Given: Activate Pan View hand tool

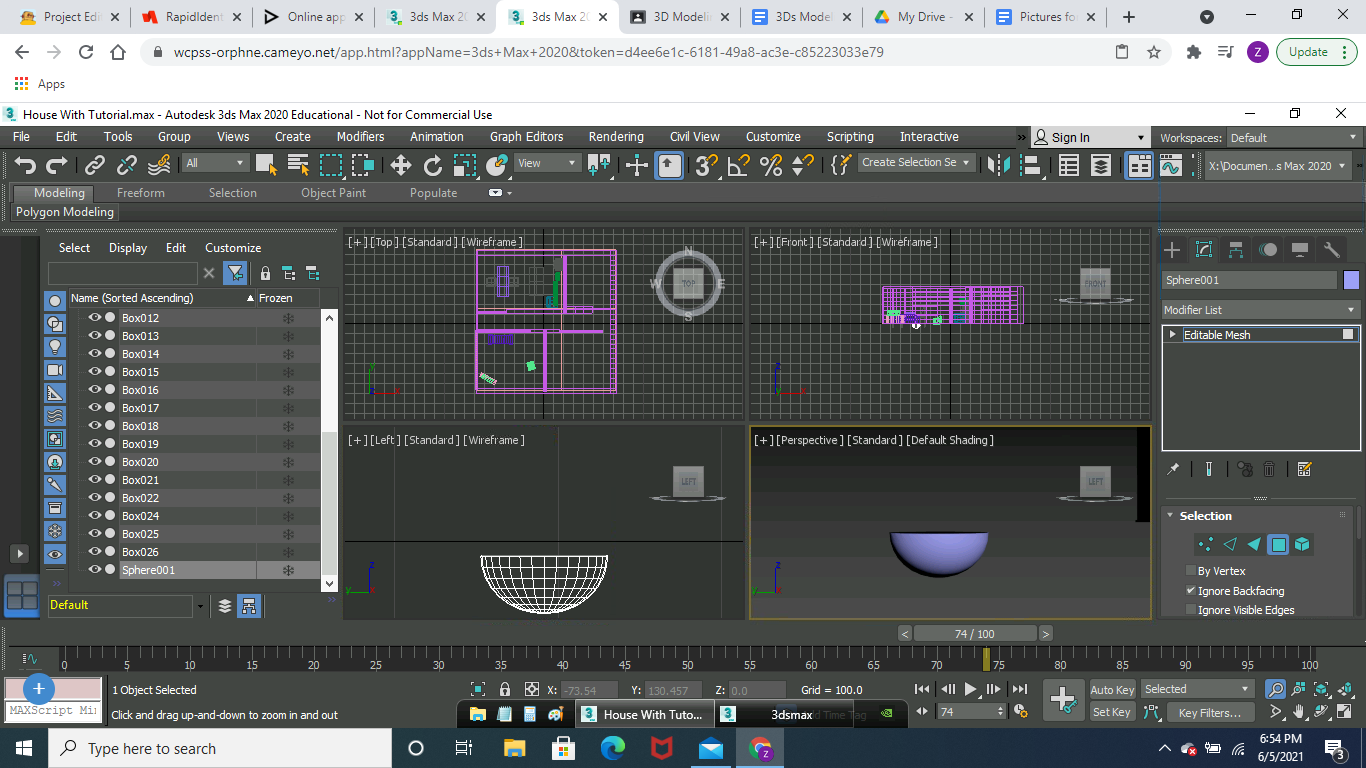Looking at the screenshot, I should 1299,712.
